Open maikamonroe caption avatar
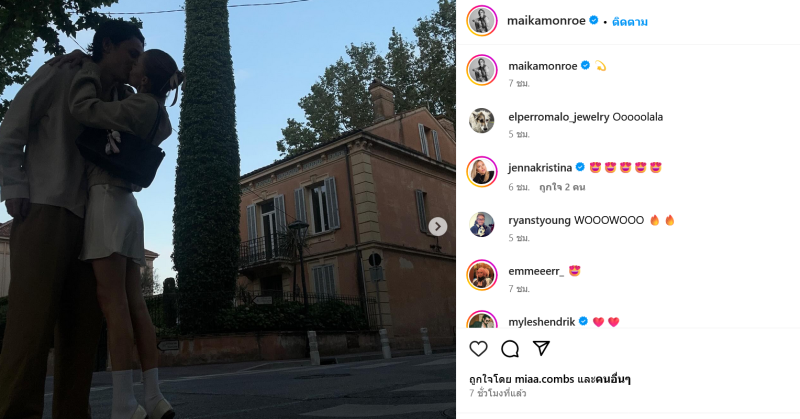 coord(482,70)
